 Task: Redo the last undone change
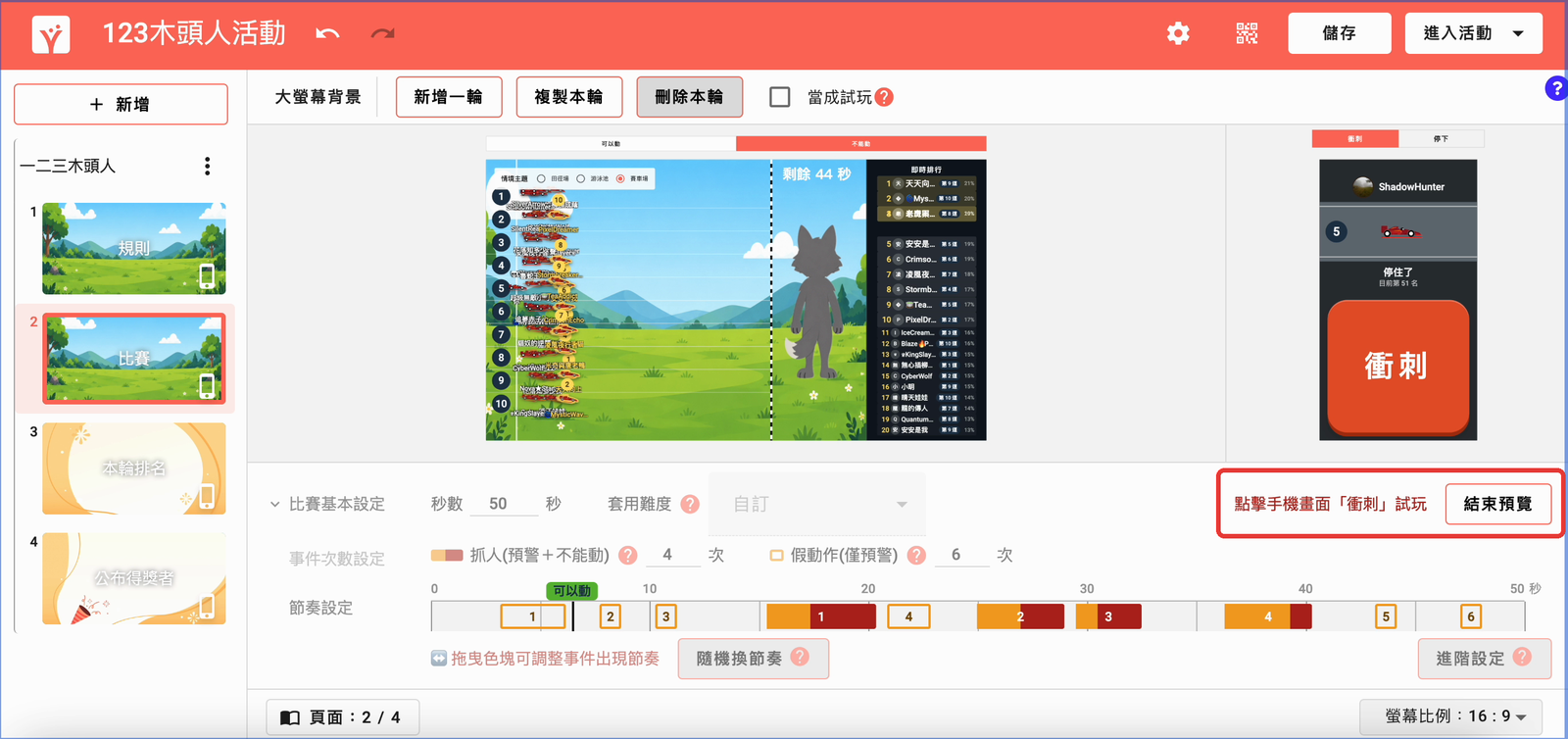382,34
